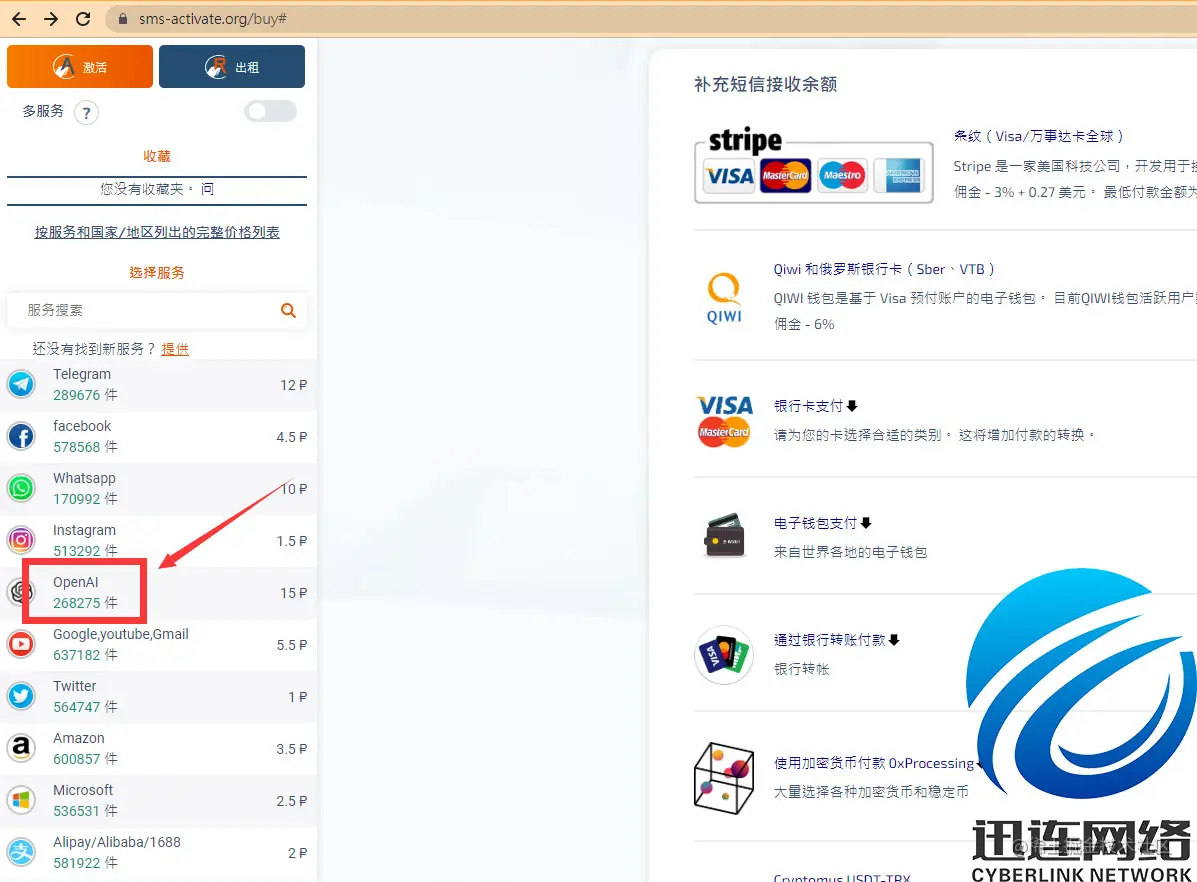This screenshot has height=882, width=1197.
Task: Open the full price list by service/country link
Action: pos(156,232)
